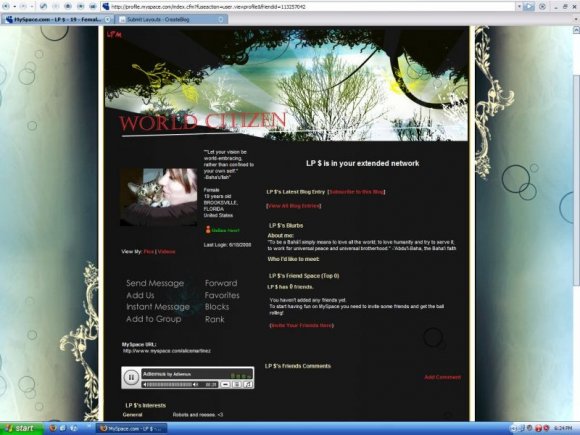Click Rank option

click(x=215, y=319)
